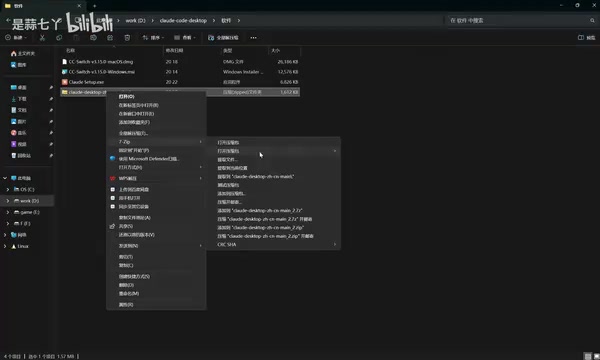Switch to details view in status bar
Screen dimensions: 600x360
pos(588,356)
